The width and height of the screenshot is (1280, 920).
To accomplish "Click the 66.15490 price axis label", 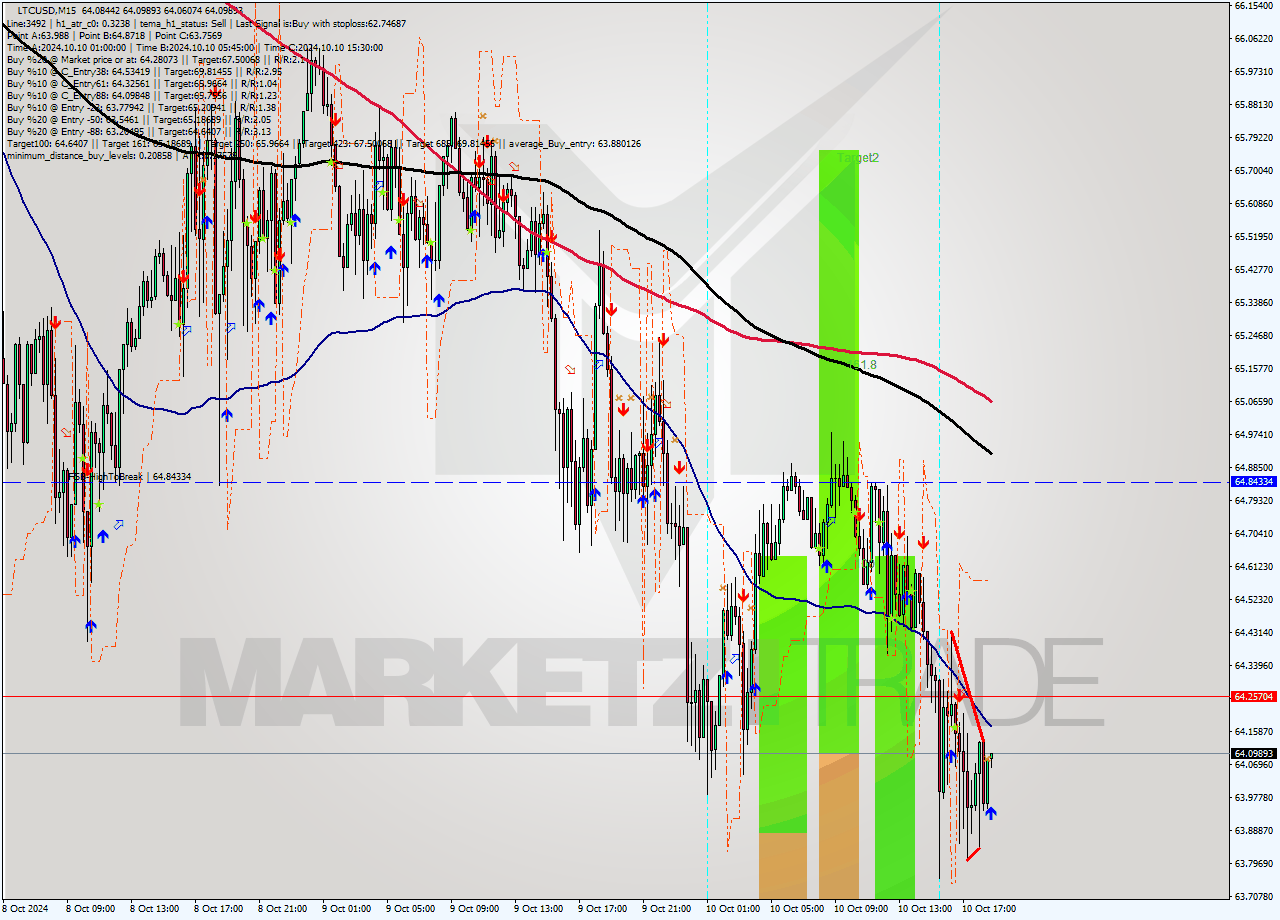I will point(1254,5).
